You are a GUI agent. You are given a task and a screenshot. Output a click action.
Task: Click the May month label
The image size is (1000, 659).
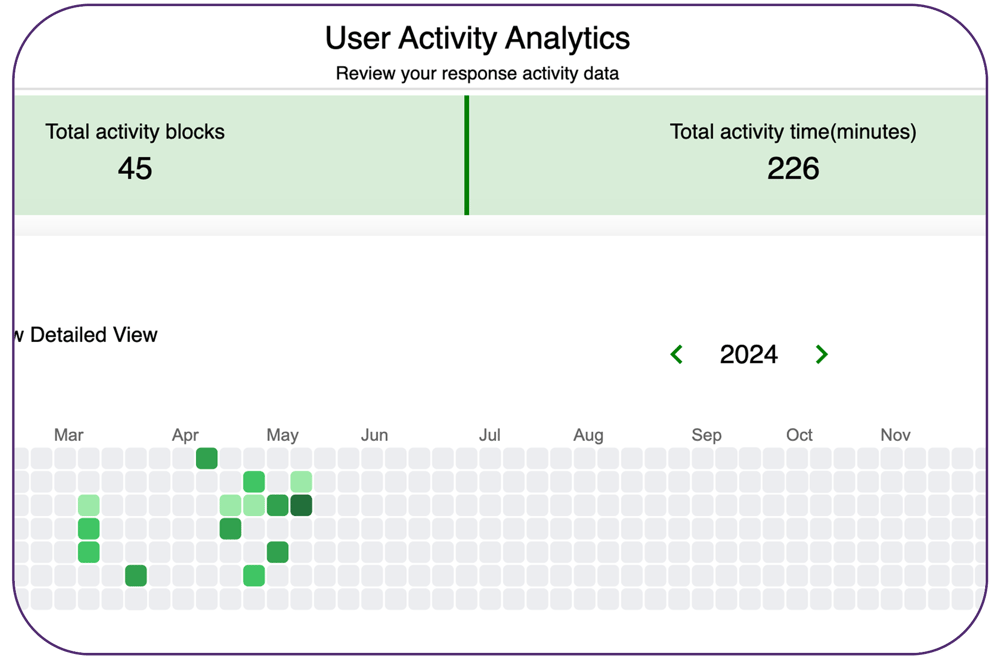[x=283, y=435]
